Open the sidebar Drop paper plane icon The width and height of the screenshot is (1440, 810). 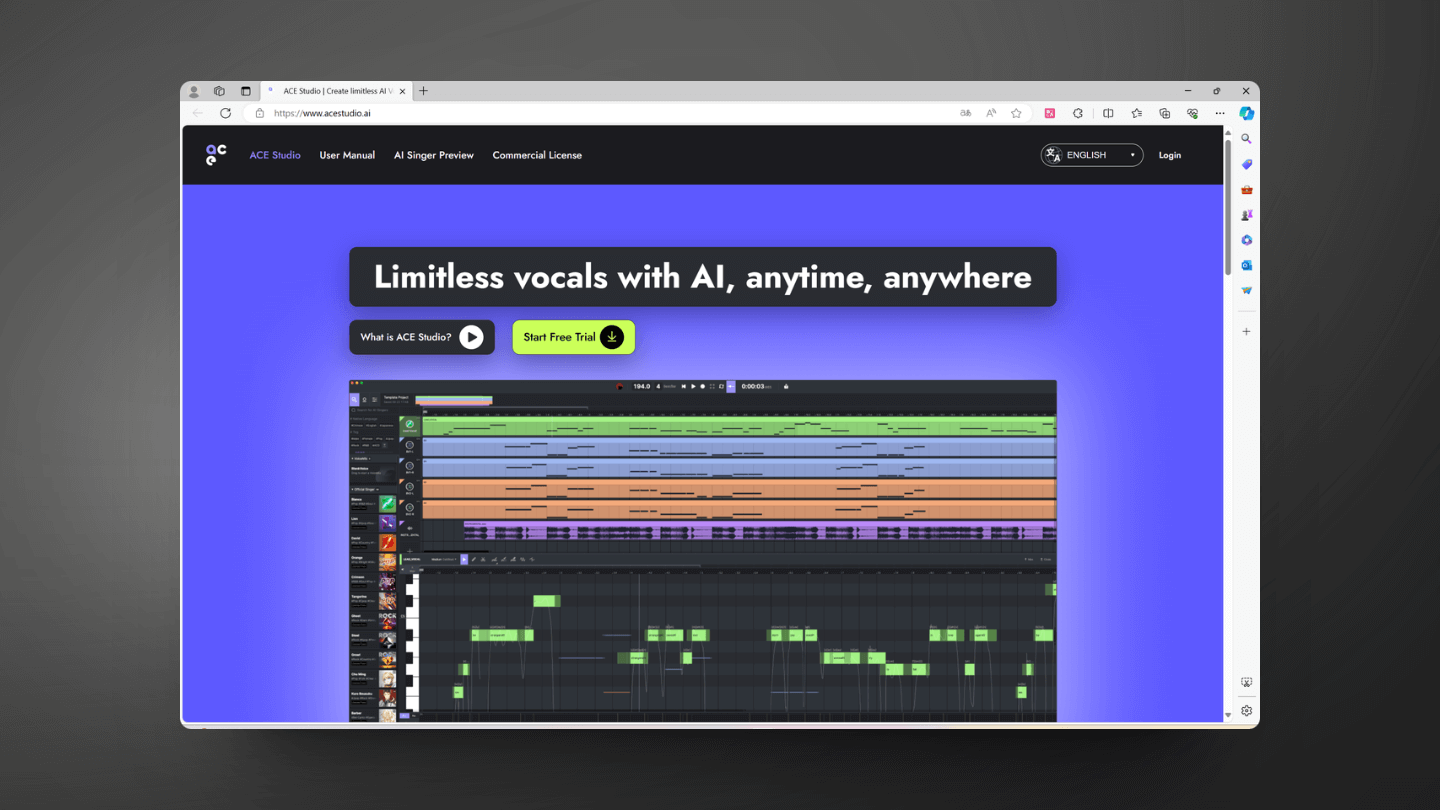pos(1246,291)
